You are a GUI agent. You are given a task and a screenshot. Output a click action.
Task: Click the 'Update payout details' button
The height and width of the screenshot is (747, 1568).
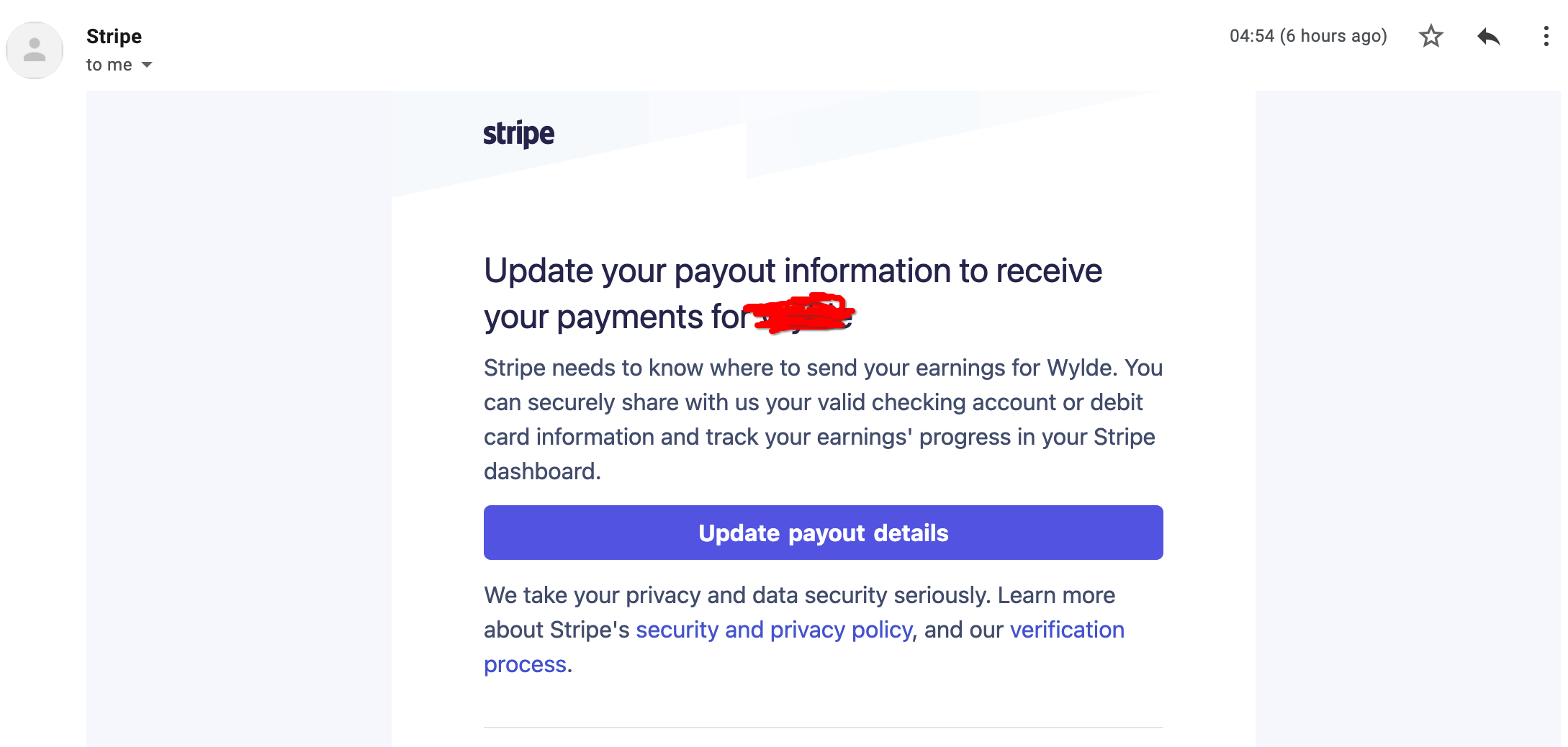822,533
